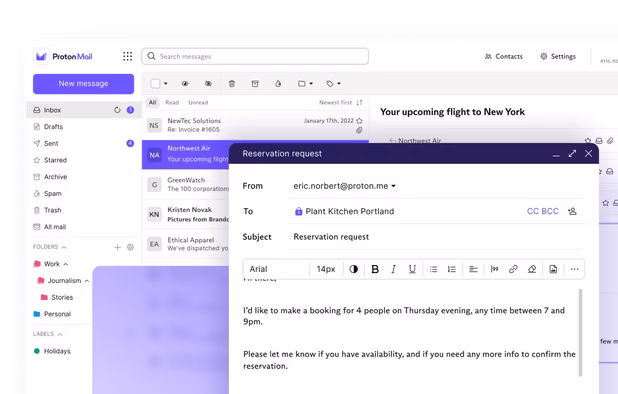
Task: Open the Spam folder
Action: pos(84,193)
